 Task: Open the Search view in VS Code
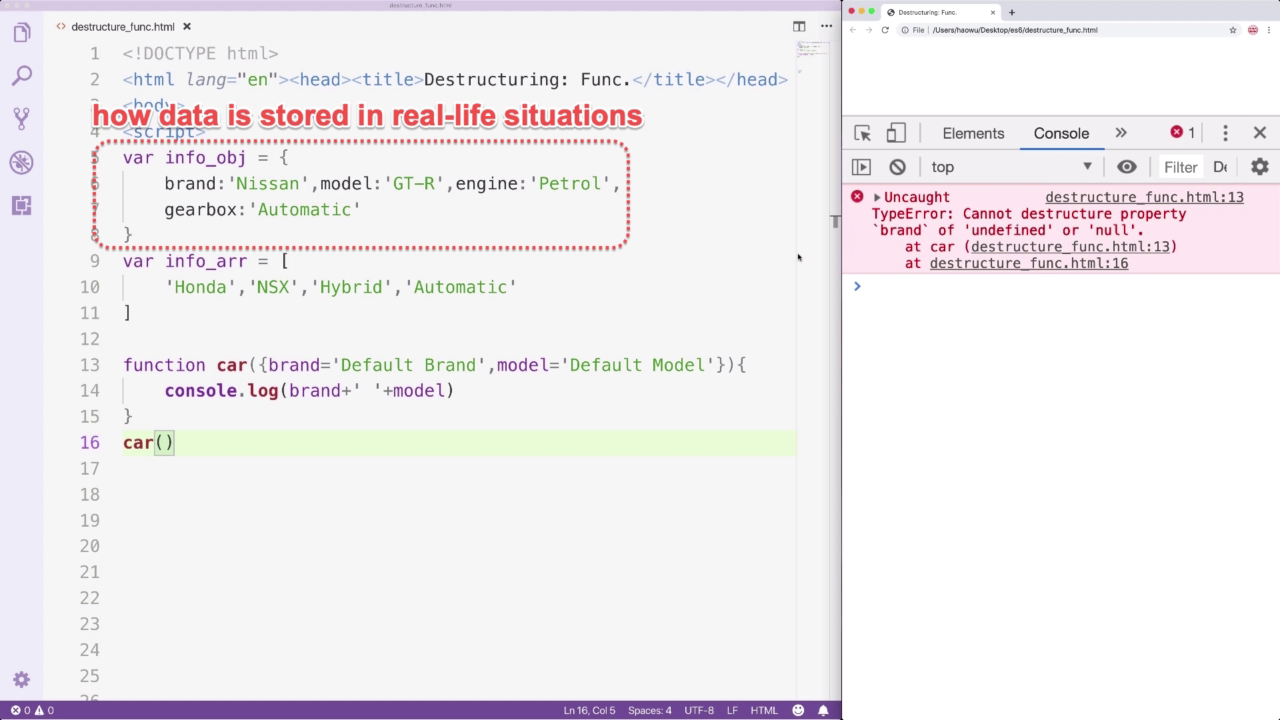tap(22, 76)
